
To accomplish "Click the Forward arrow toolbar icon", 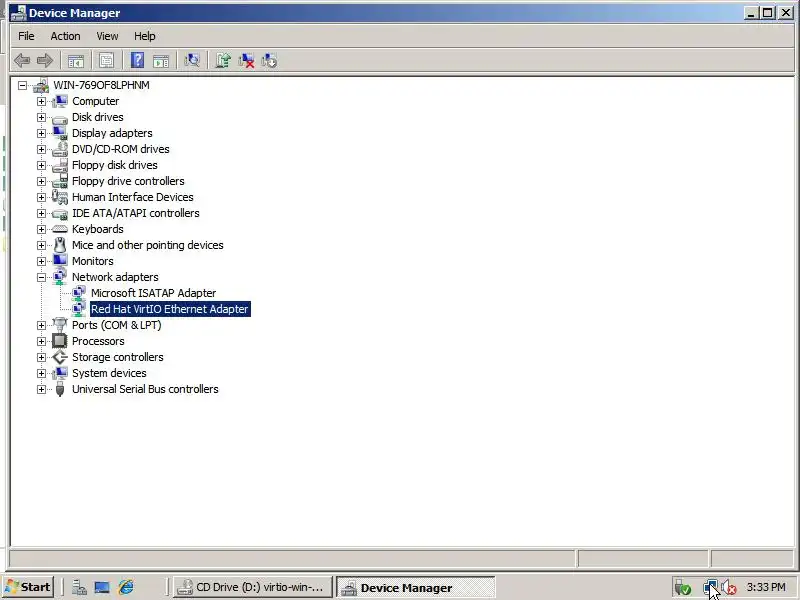I will 45,61.
